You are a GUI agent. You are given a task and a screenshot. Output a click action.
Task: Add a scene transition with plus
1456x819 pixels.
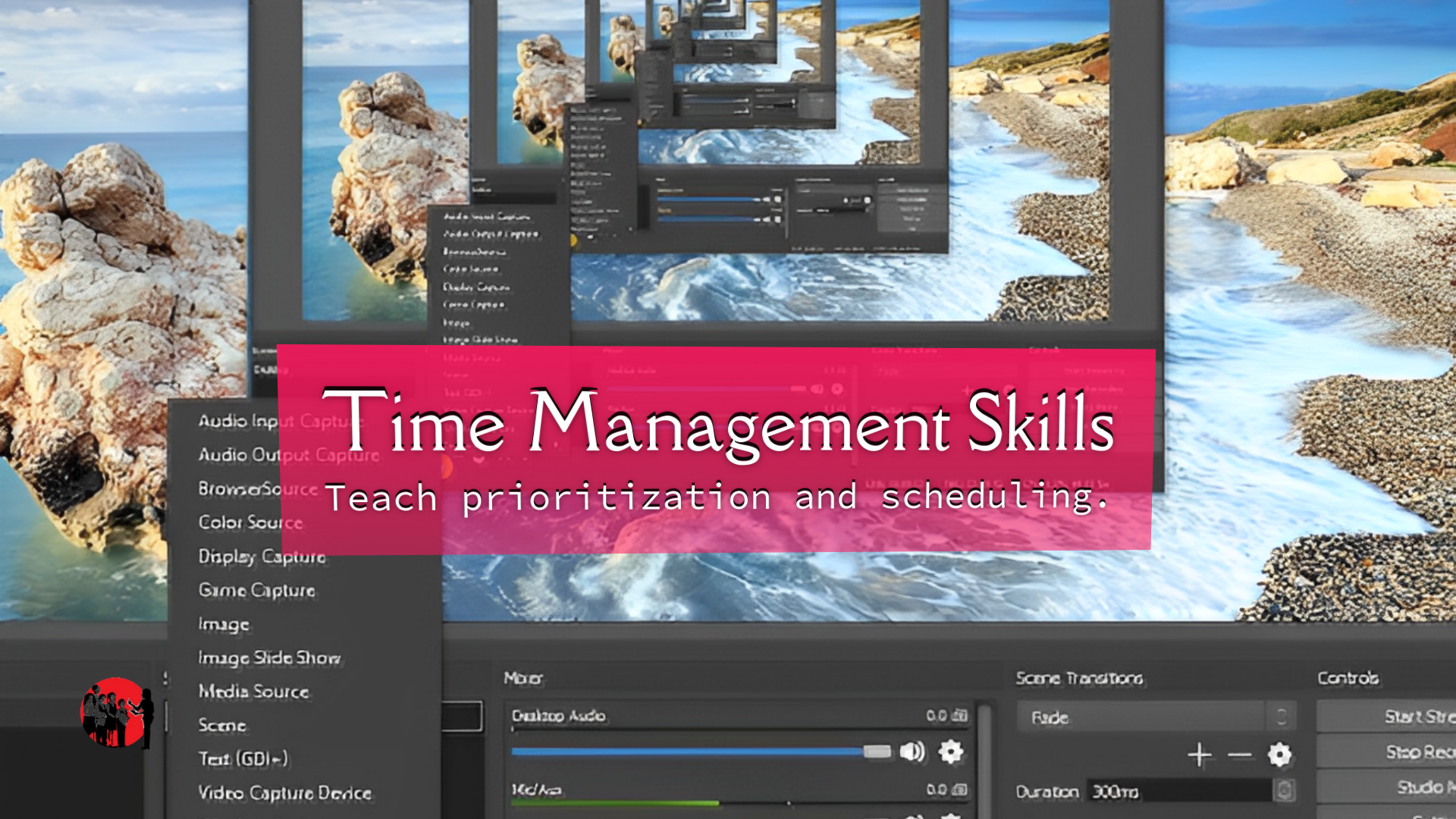pyautogui.click(x=1200, y=755)
